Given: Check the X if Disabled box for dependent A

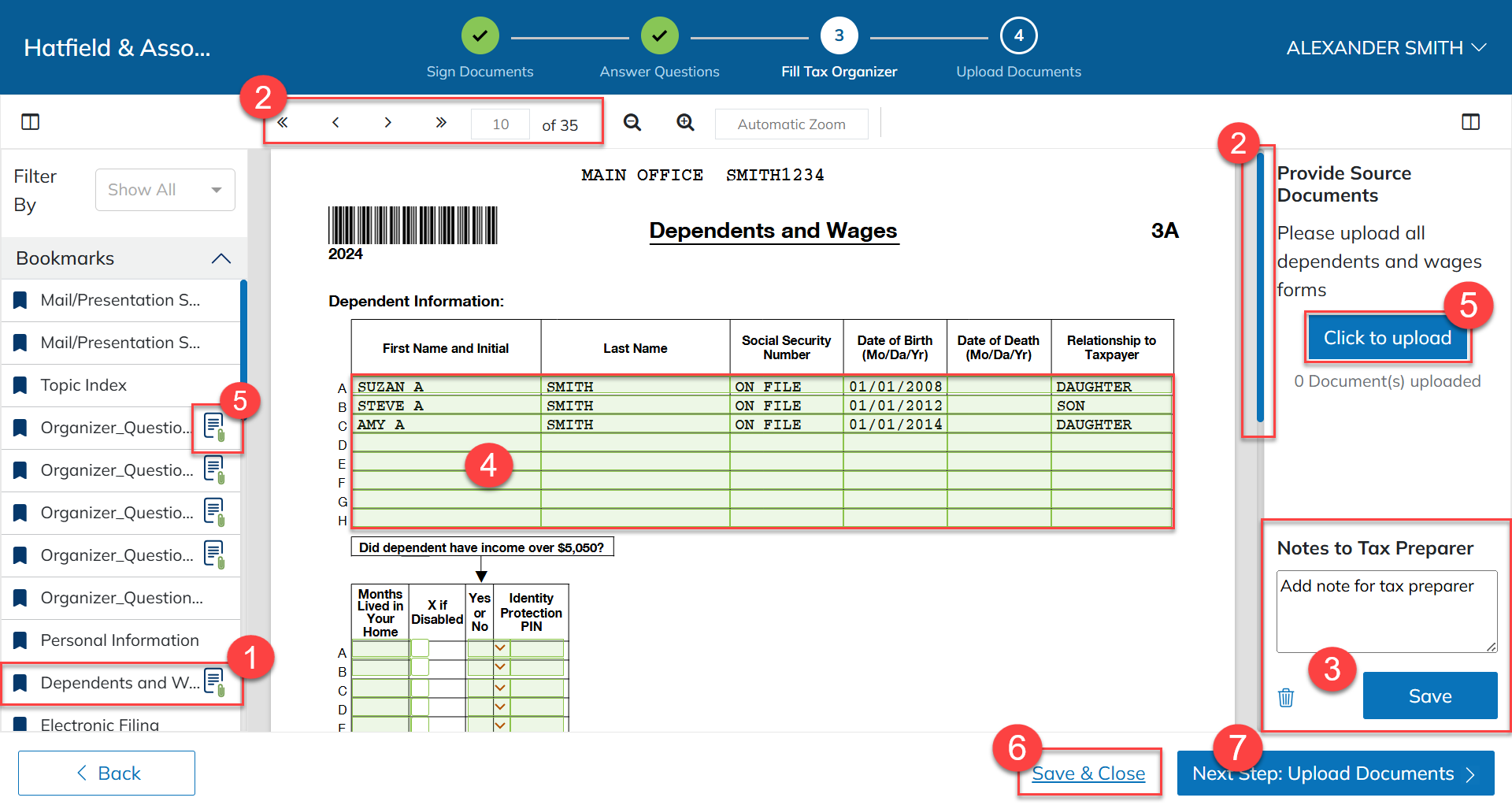Looking at the screenshot, I should pos(421,648).
